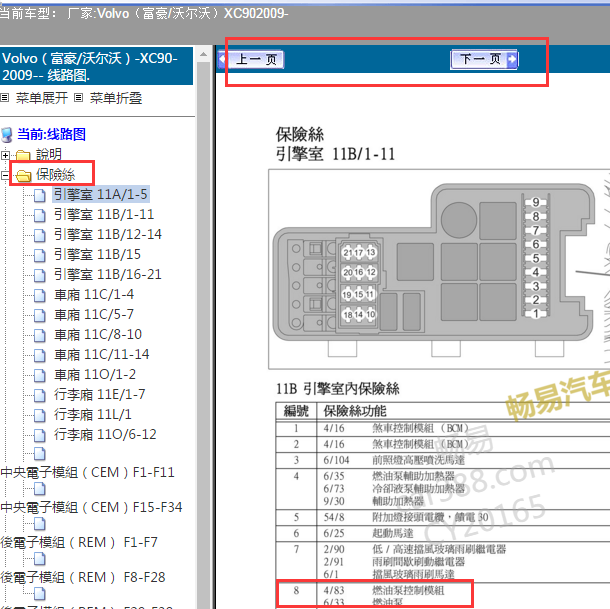Click the document icon beside 行李廂 11O/6-12
The width and height of the screenshot is (610, 609).
coord(39,435)
